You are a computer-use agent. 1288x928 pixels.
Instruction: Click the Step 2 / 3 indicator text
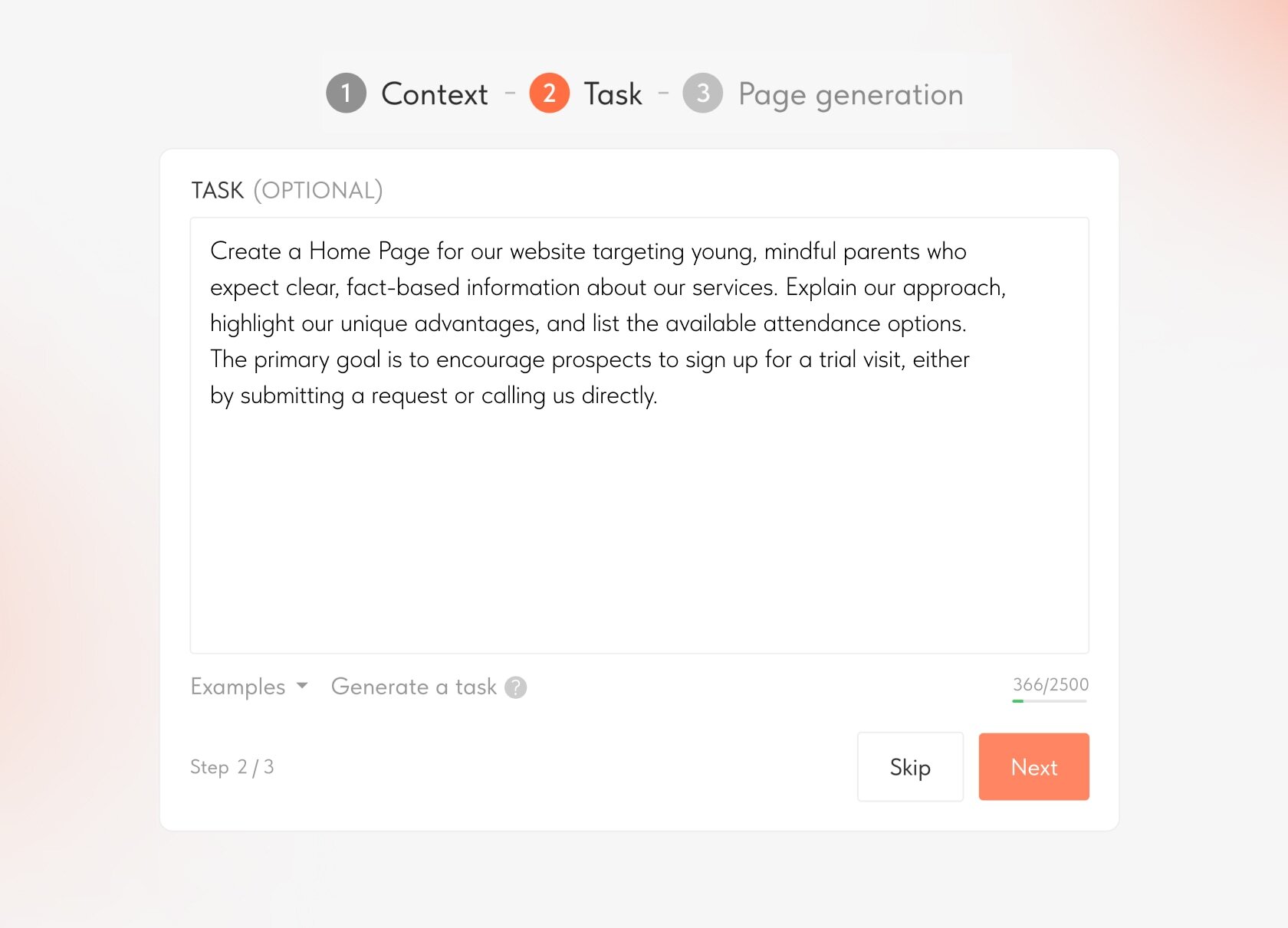tap(232, 767)
